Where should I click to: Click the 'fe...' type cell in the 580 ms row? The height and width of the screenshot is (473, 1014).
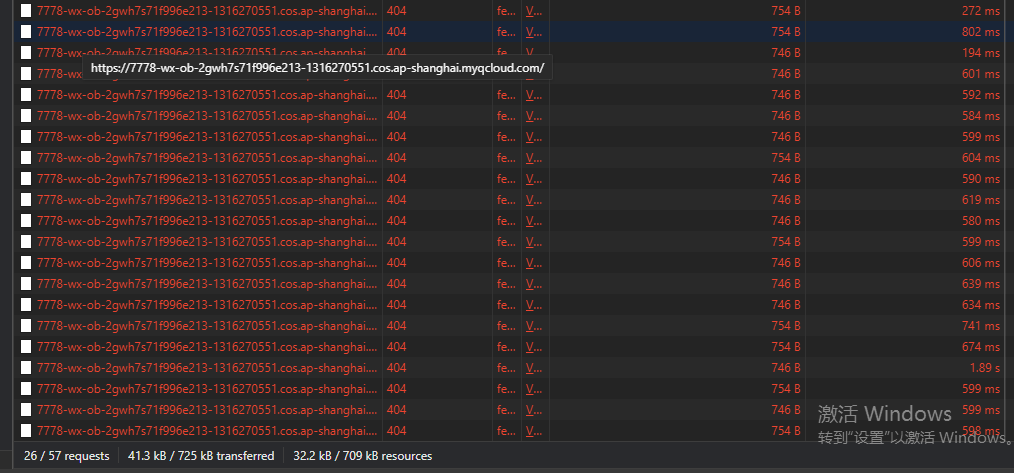click(506, 221)
